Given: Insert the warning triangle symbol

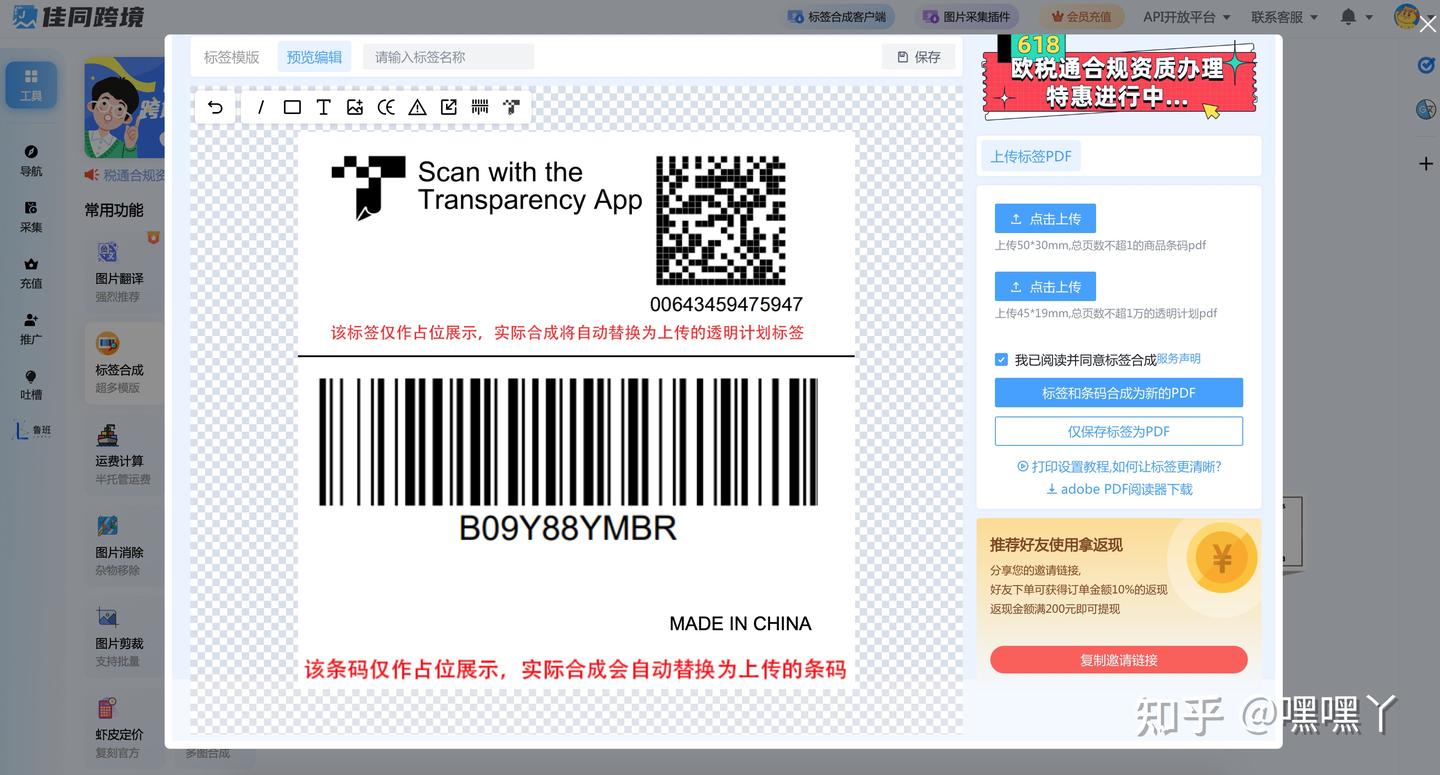Looking at the screenshot, I should pos(417,107).
